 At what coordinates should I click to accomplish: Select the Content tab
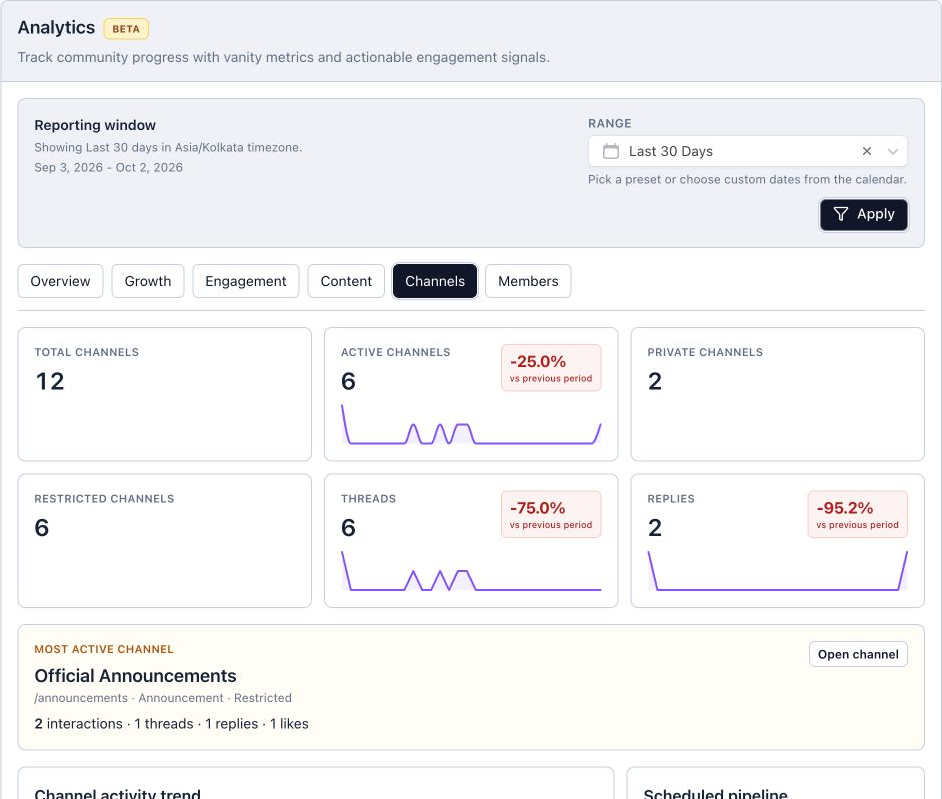[x=346, y=281]
